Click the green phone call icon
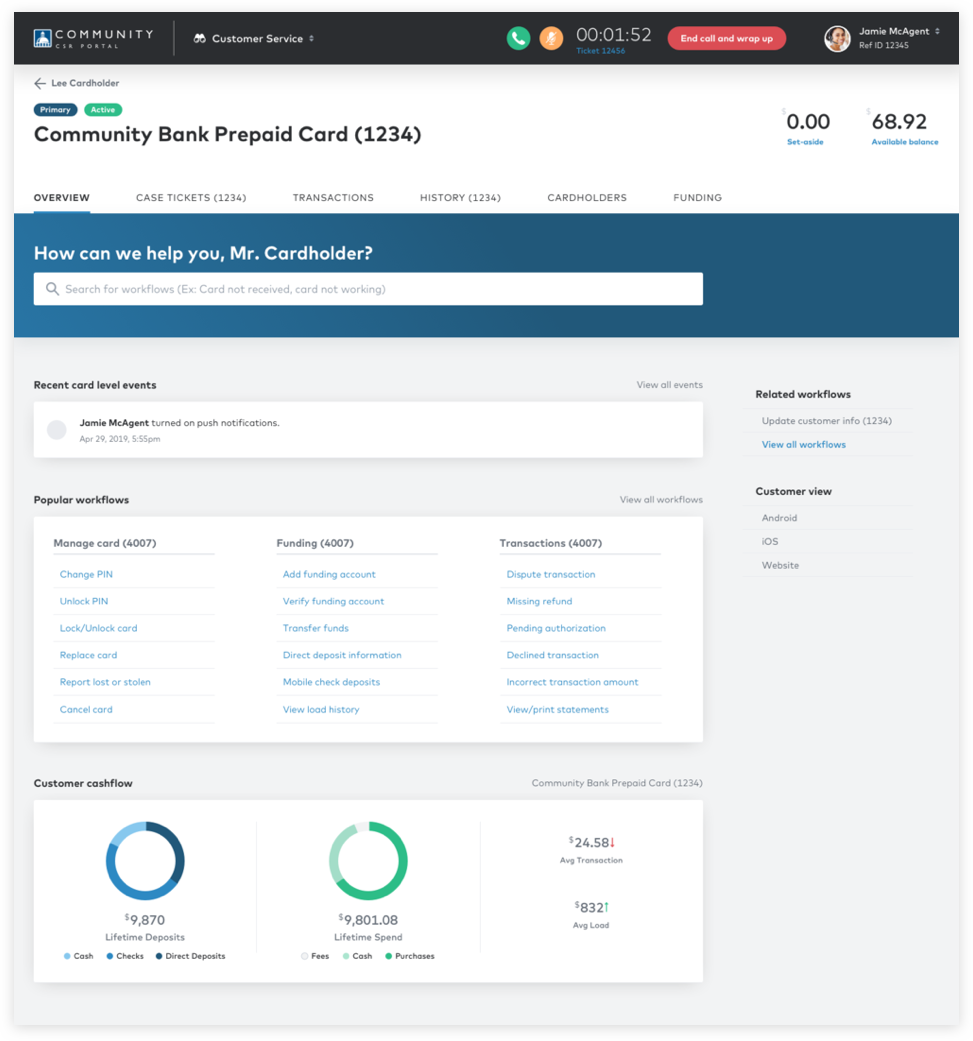The width and height of the screenshot is (973, 1041). point(518,38)
